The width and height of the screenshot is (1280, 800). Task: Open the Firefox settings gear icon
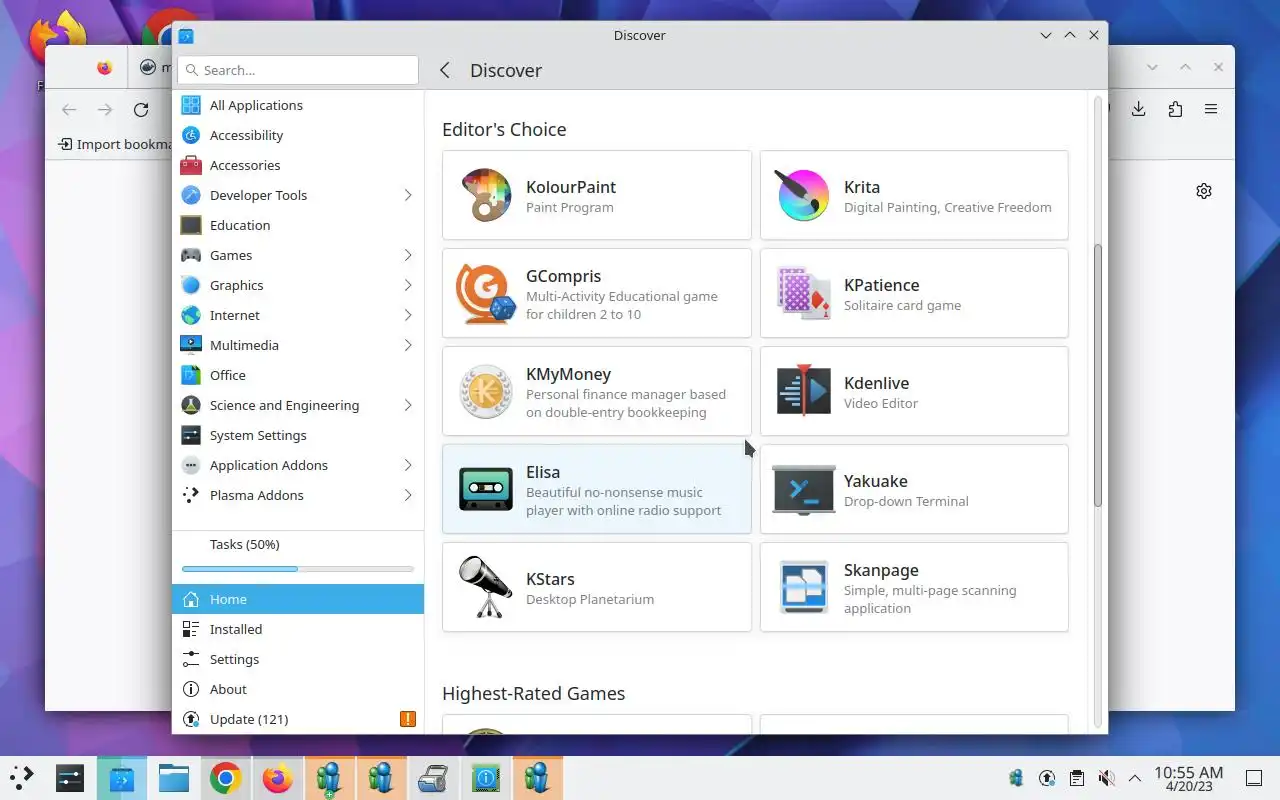click(1204, 191)
